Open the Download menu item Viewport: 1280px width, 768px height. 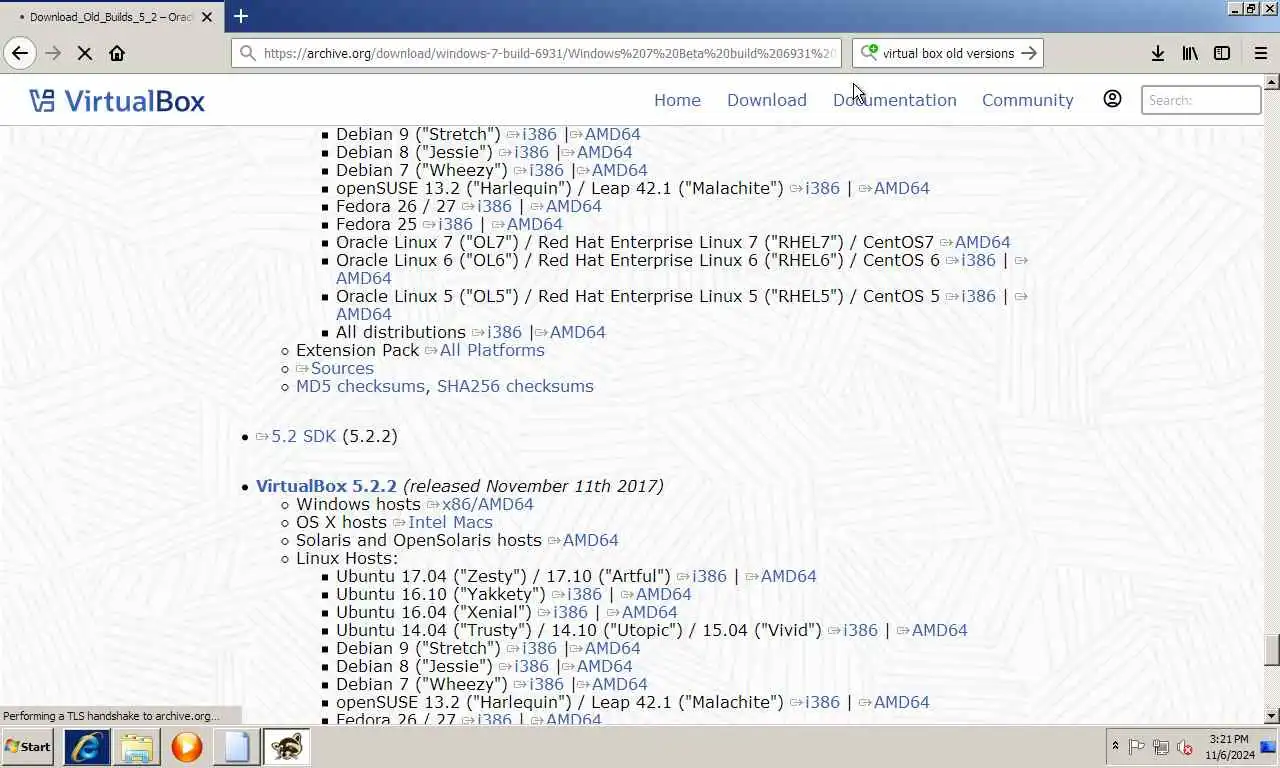coord(767,100)
